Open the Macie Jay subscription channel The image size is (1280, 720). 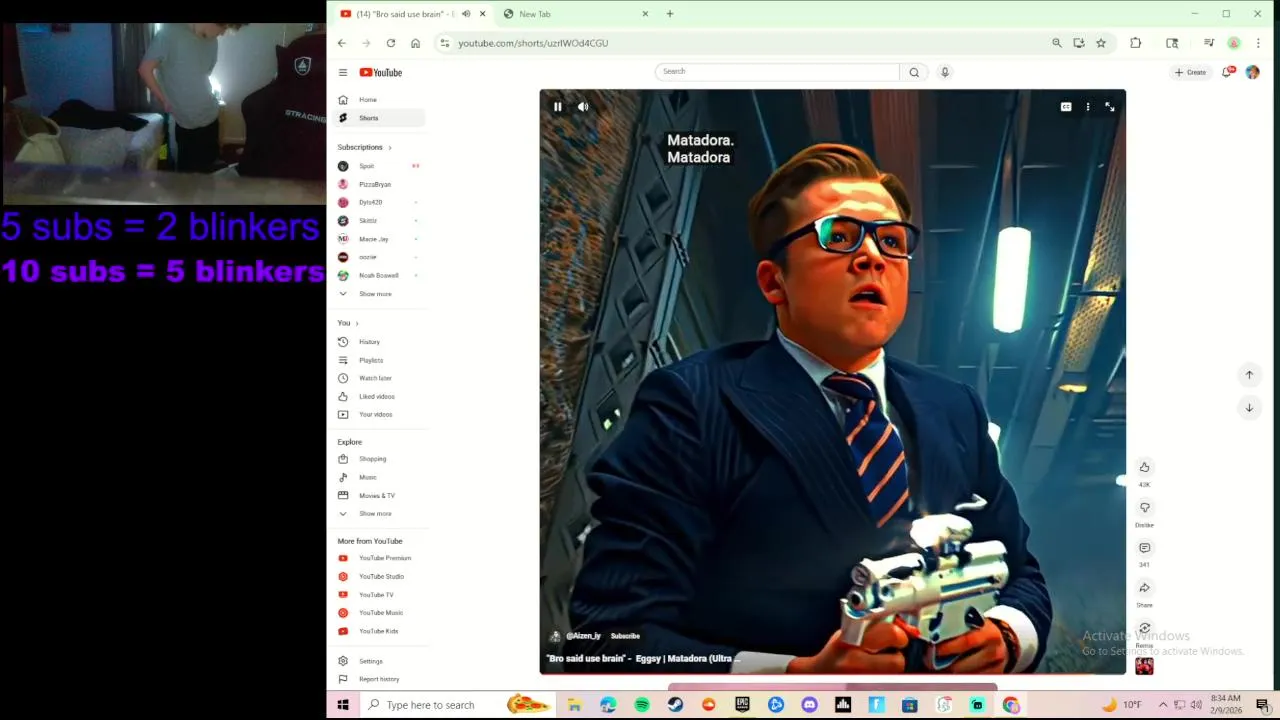[380, 239]
